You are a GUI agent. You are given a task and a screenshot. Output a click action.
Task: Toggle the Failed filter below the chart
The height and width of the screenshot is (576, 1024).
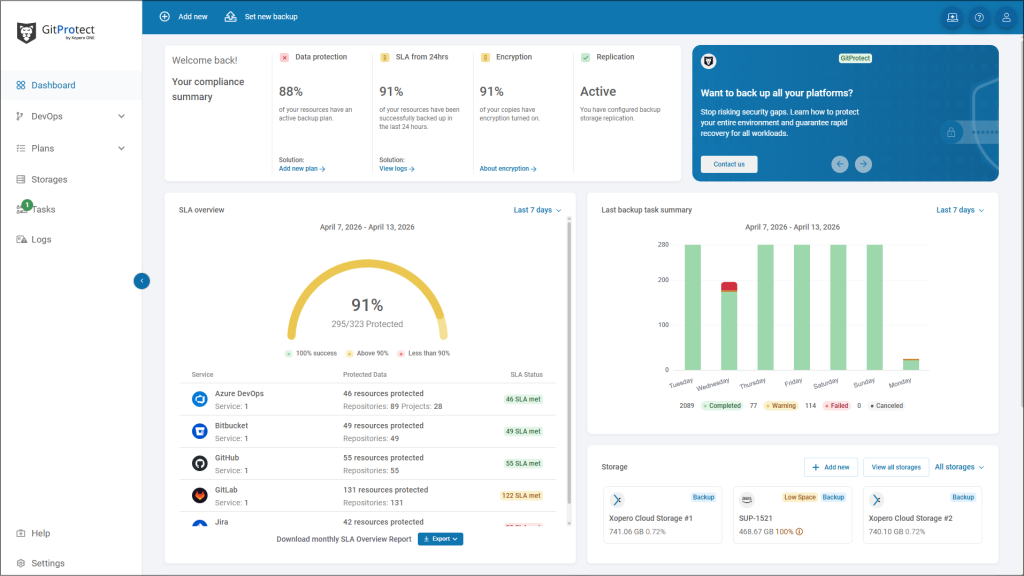tap(836, 405)
